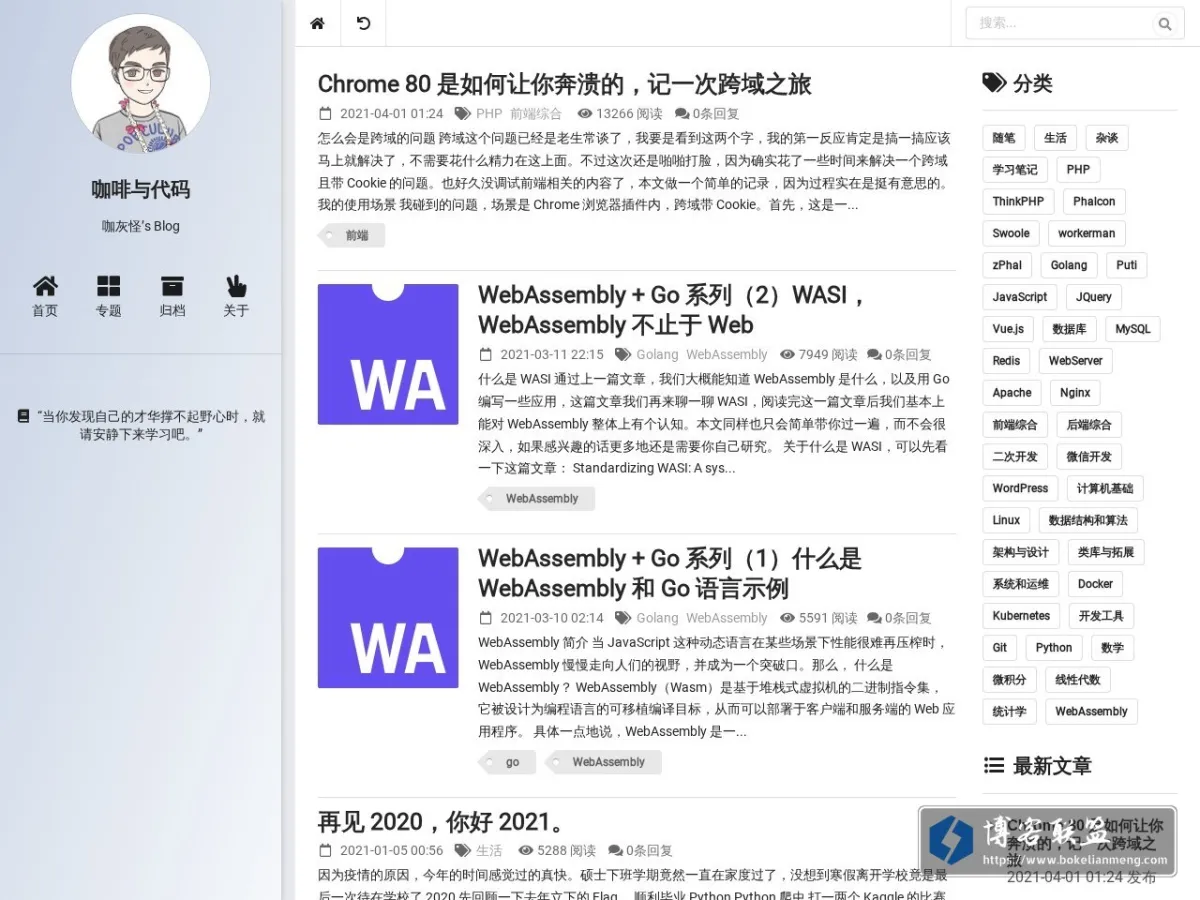The image size is (1200, 900).
Task: Click the search magnifier icon
Action: pos(1165,24)
